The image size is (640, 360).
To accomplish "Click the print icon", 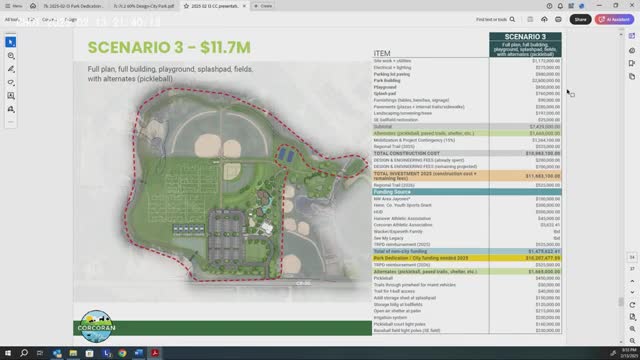I will pos(558,20).
